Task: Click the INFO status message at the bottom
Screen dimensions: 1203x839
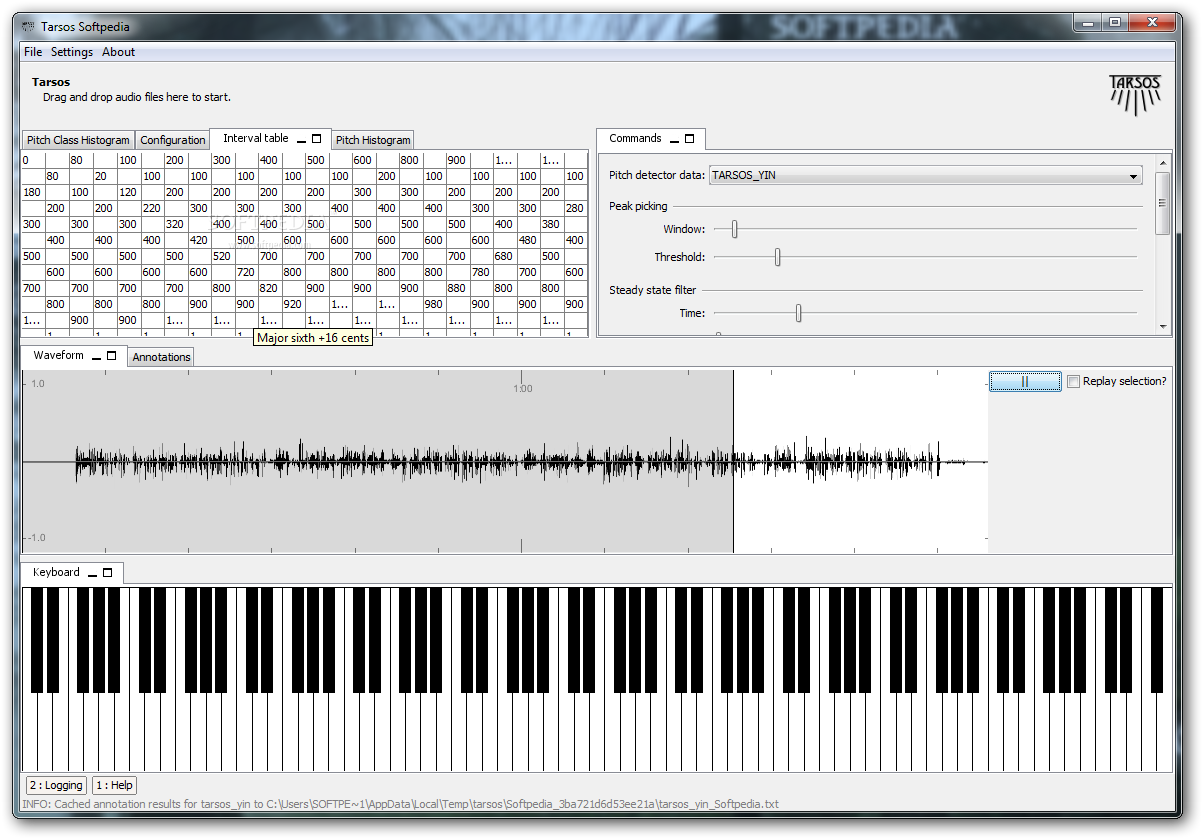Action: point(401,804)
